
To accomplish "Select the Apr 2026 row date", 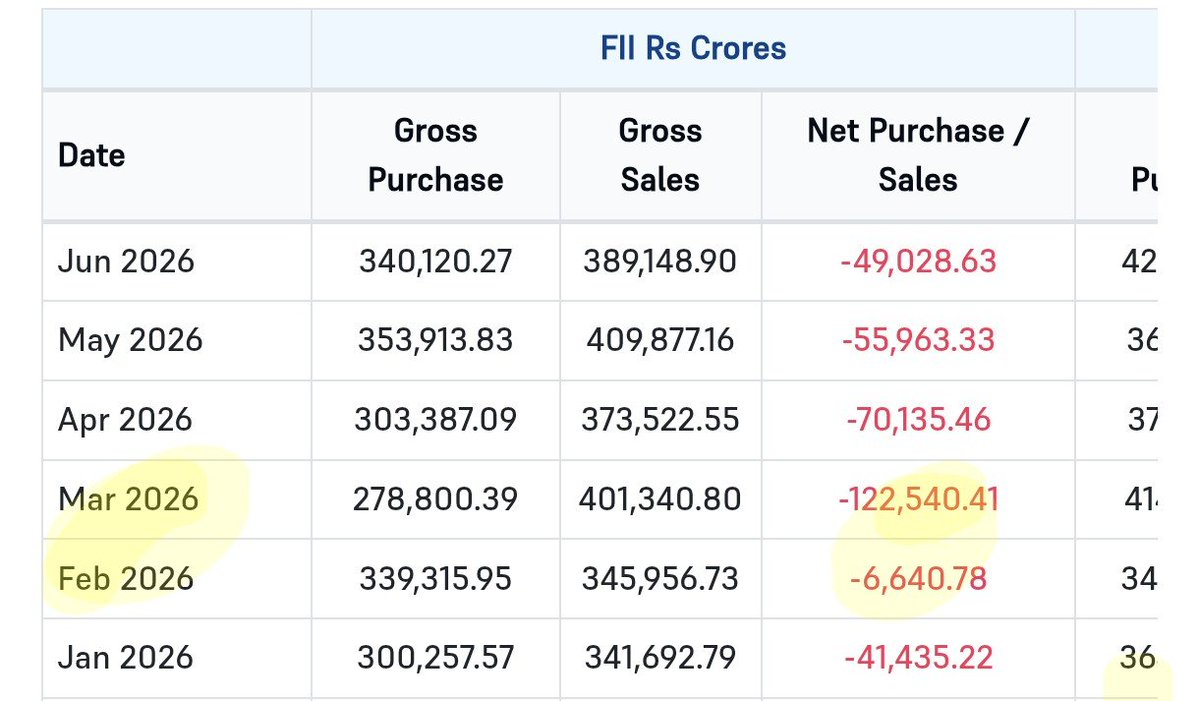I will (125, 420).
